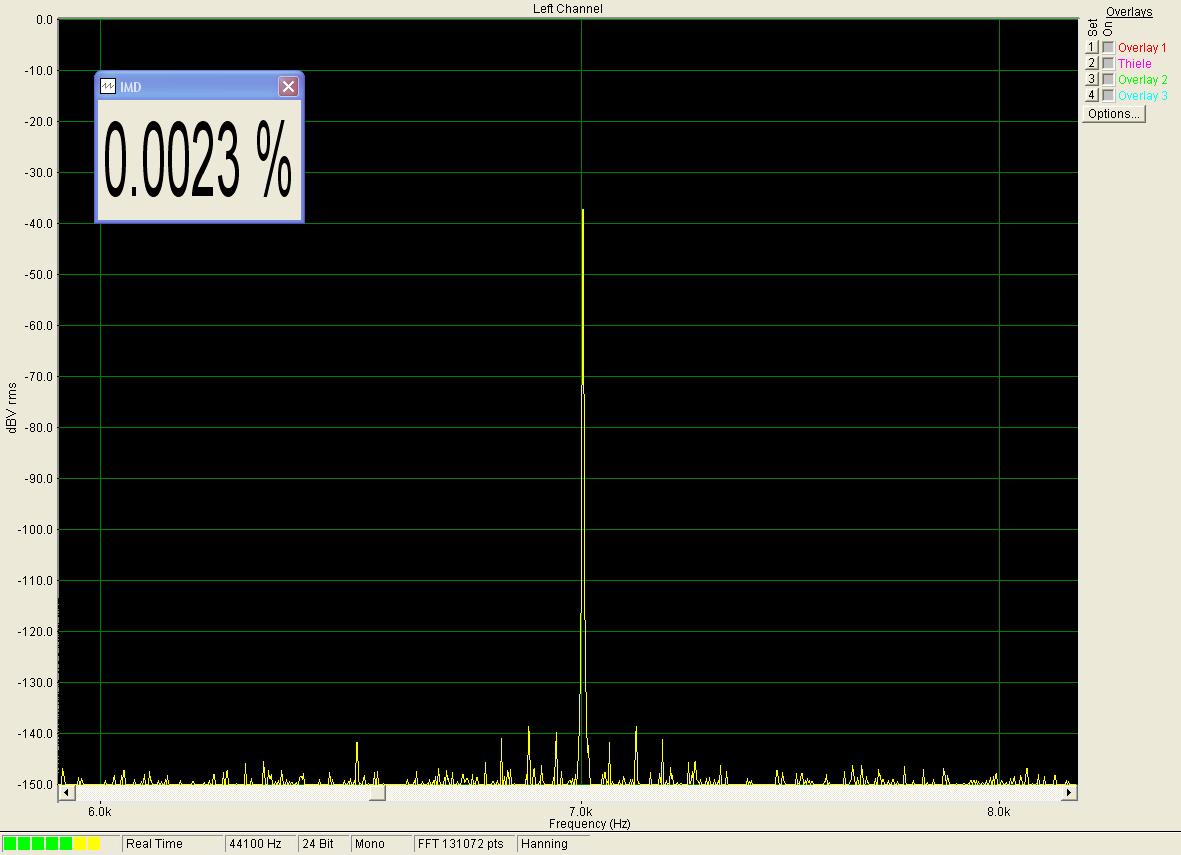
Task: Enable the Overlay 1 checkbox
Action: pyautogui.click(x=1108, y=47)
